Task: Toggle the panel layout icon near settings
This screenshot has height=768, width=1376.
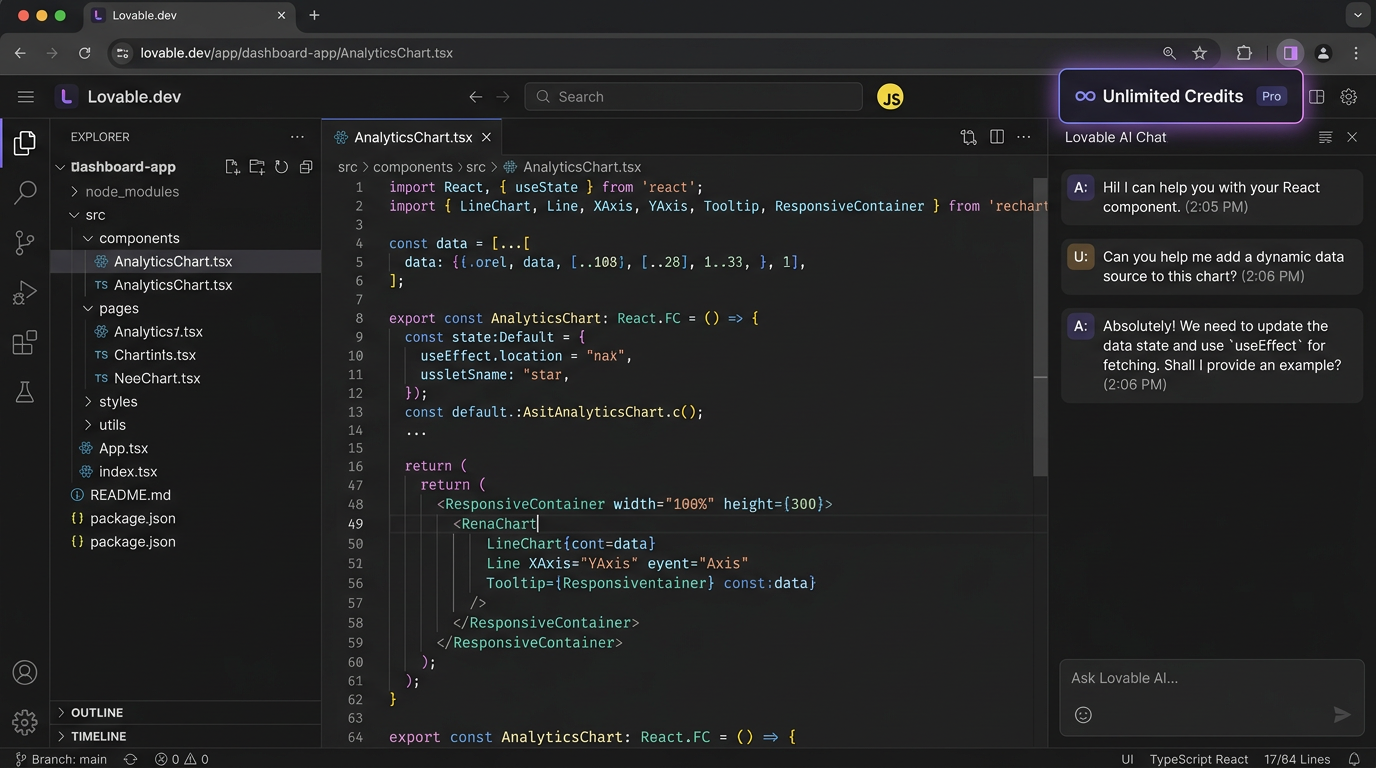Action: 1317,97
